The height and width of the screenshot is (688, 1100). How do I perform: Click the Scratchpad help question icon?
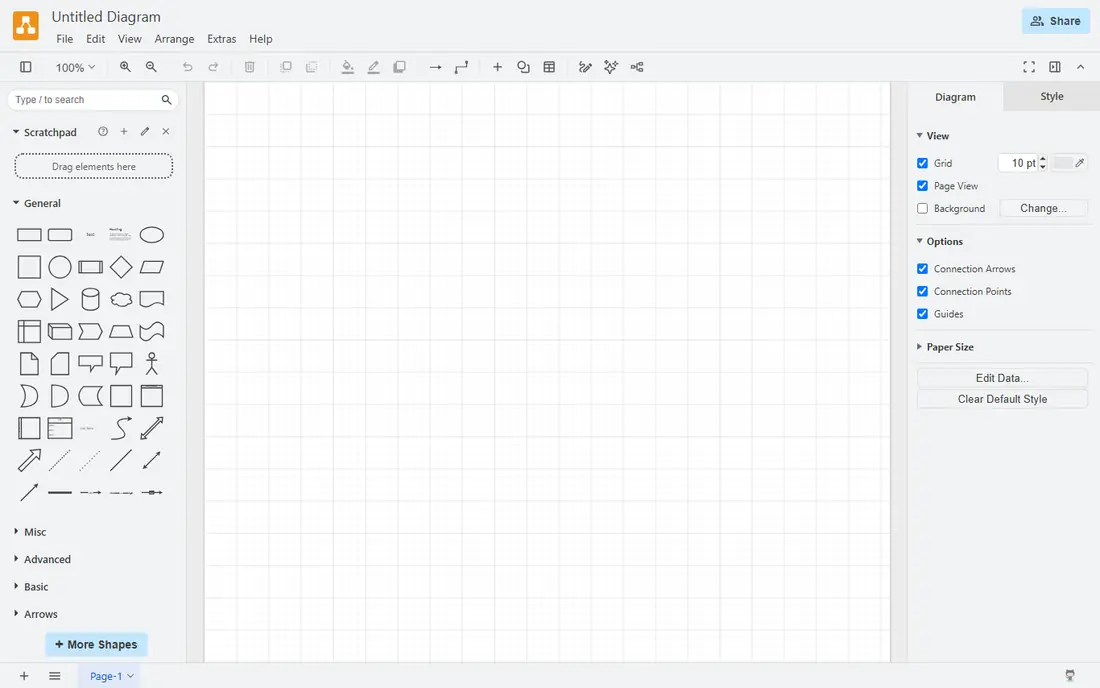tap(103, 132)
